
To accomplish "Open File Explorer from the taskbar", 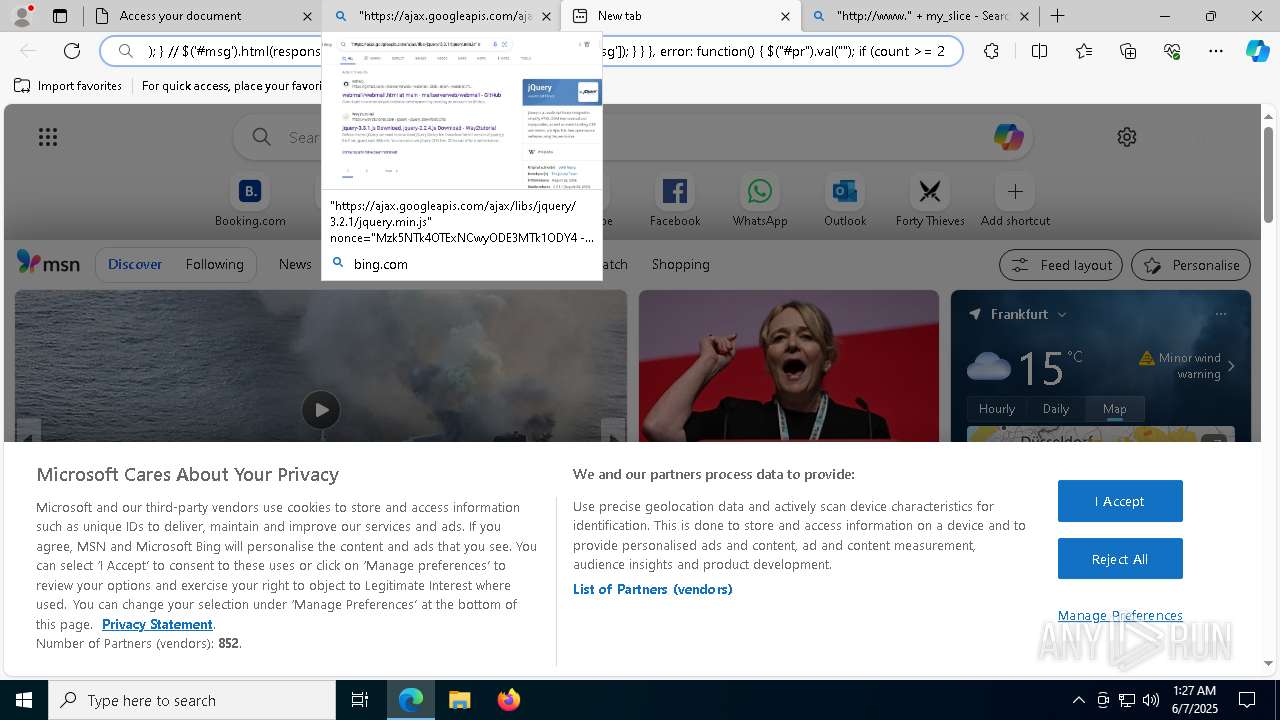I will click(459, 700).
